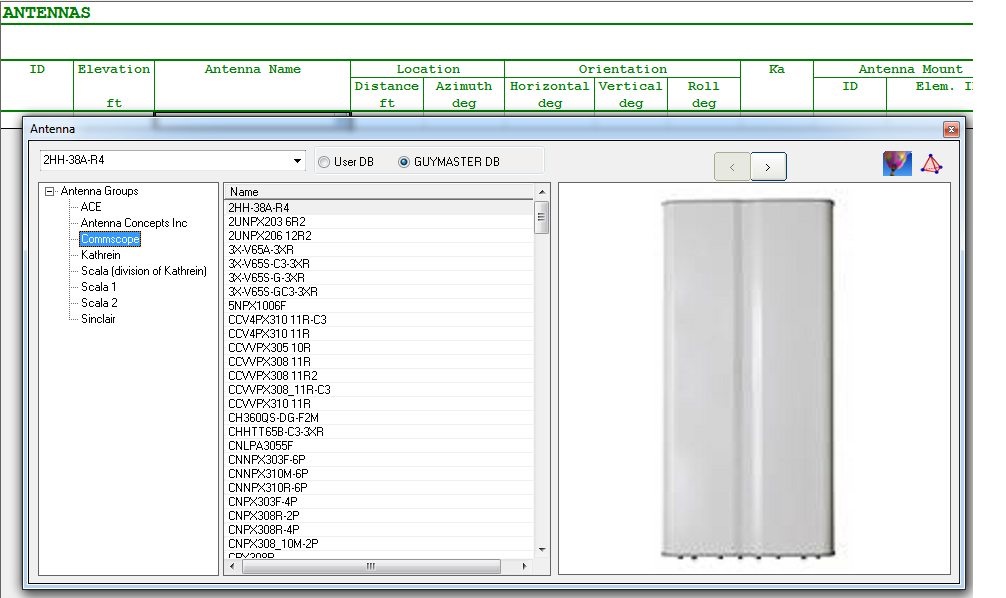This screenshot has width=1006, height=598.
Task: Select CNNPX303F-6P in the list
Action: 379,459
